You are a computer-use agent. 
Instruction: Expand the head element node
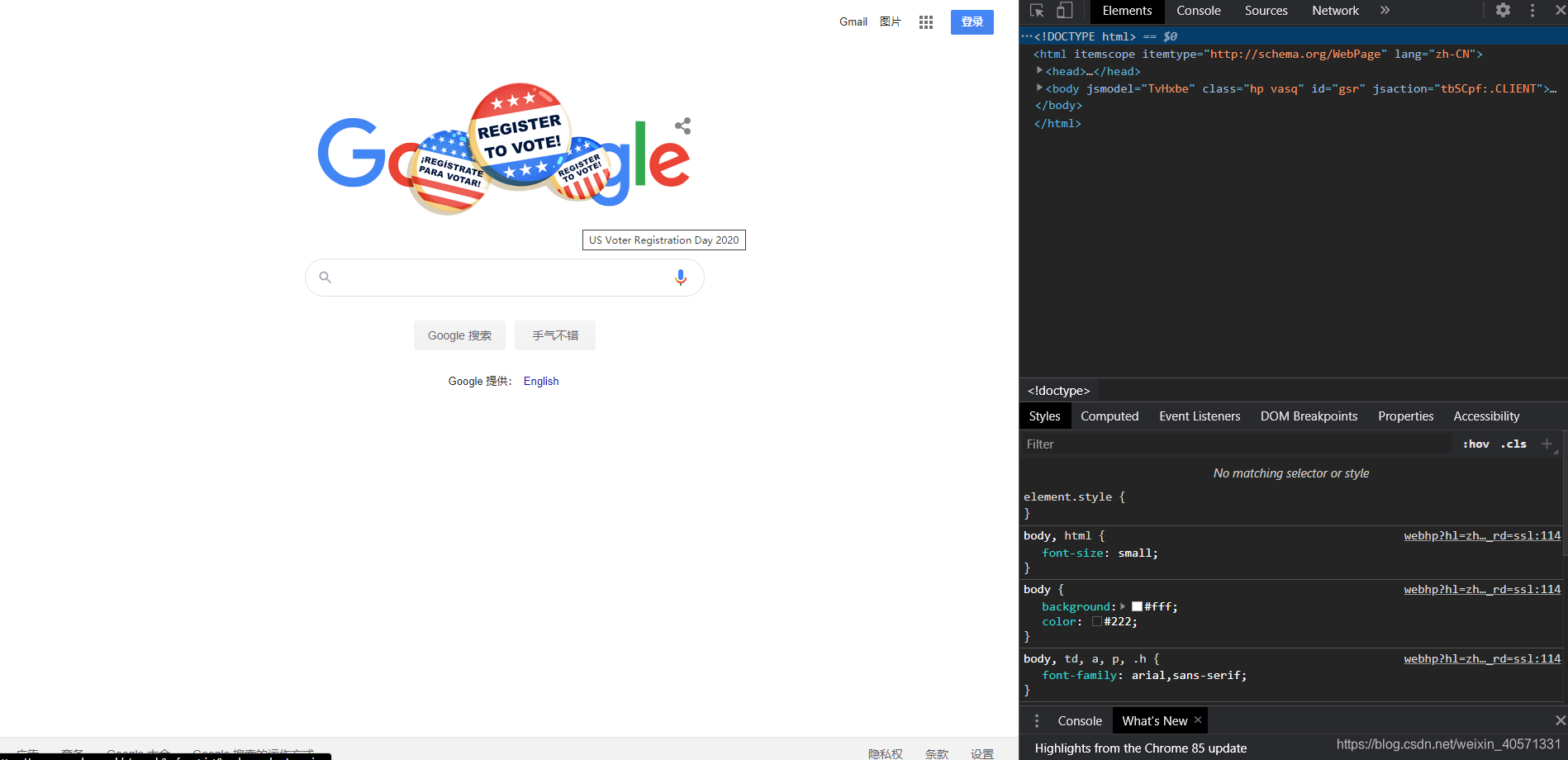1039,70
